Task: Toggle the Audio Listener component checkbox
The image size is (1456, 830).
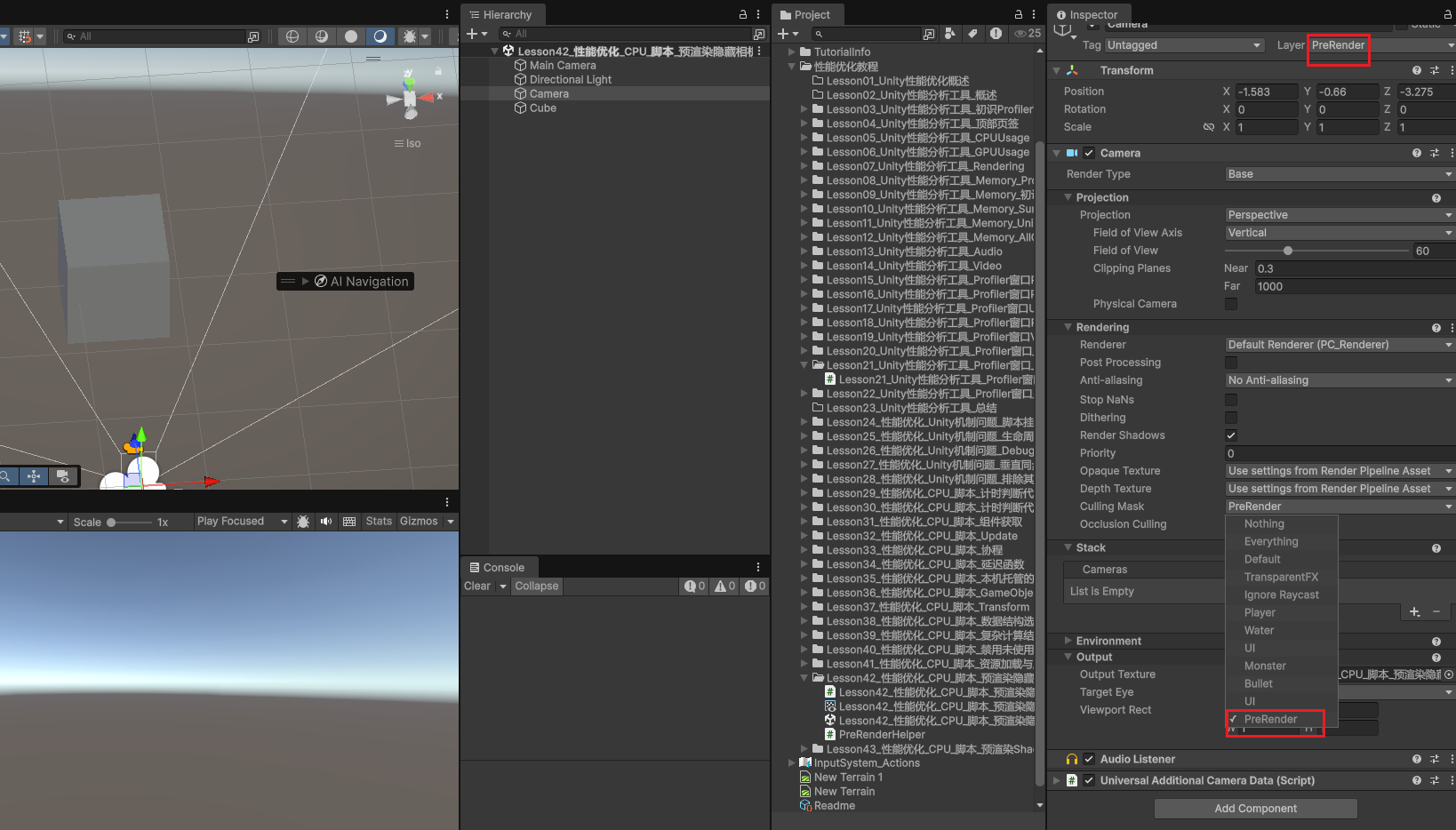Action: (1089, 759)
